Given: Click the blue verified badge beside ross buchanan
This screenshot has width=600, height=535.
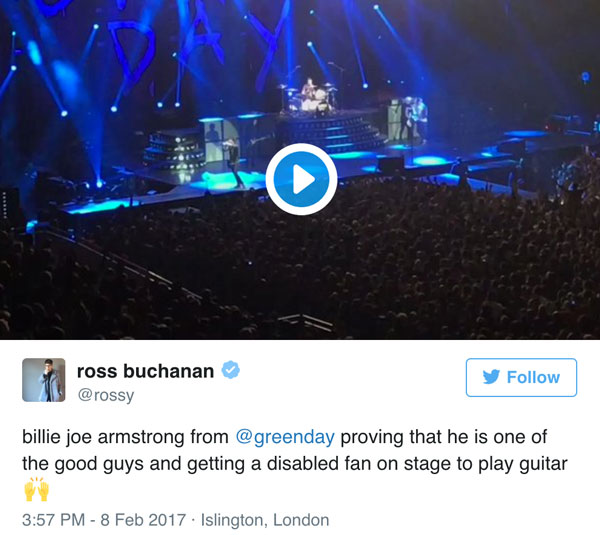Looking at the screenshot, I should point(231,370).
